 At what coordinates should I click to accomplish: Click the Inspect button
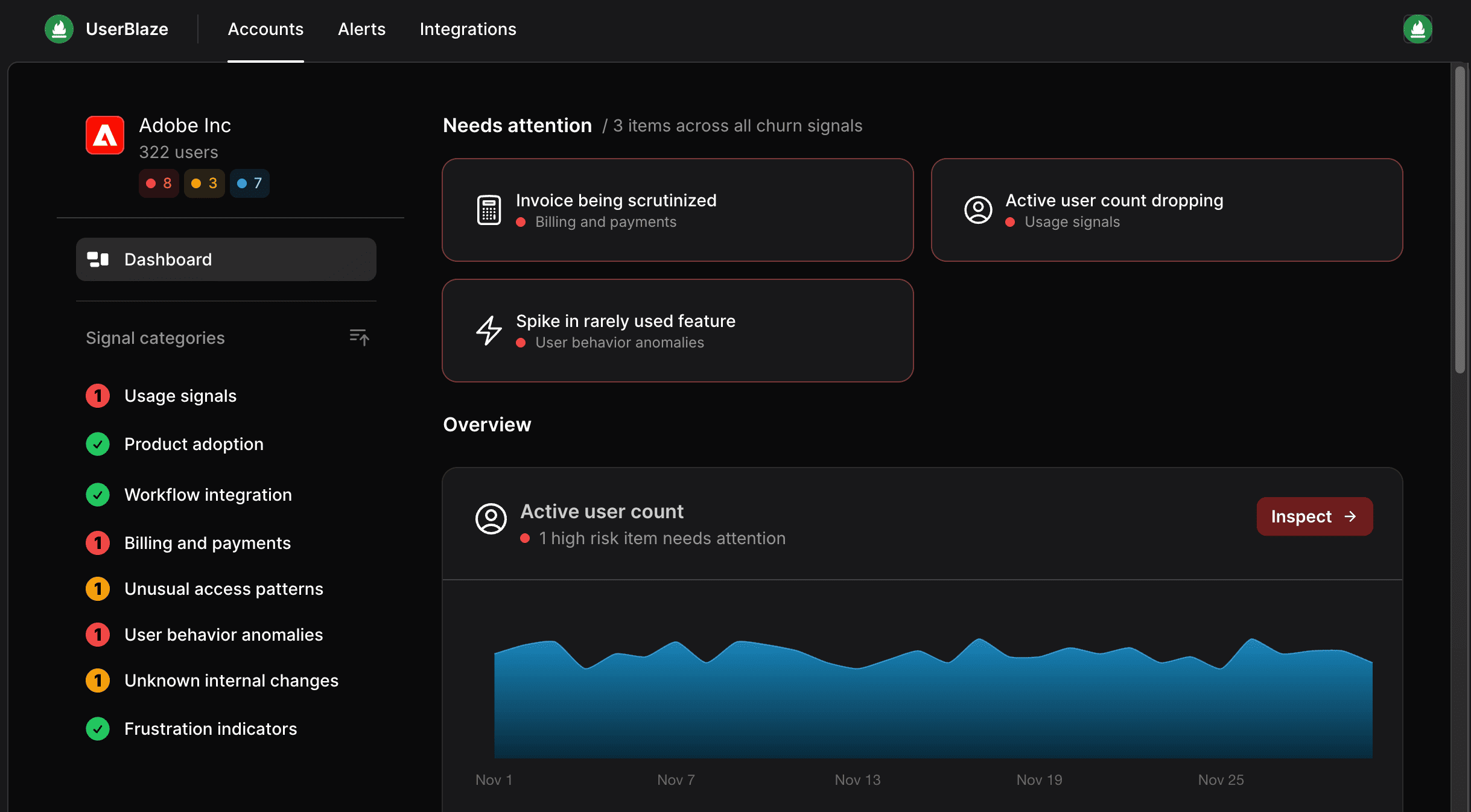(1315, 516)
